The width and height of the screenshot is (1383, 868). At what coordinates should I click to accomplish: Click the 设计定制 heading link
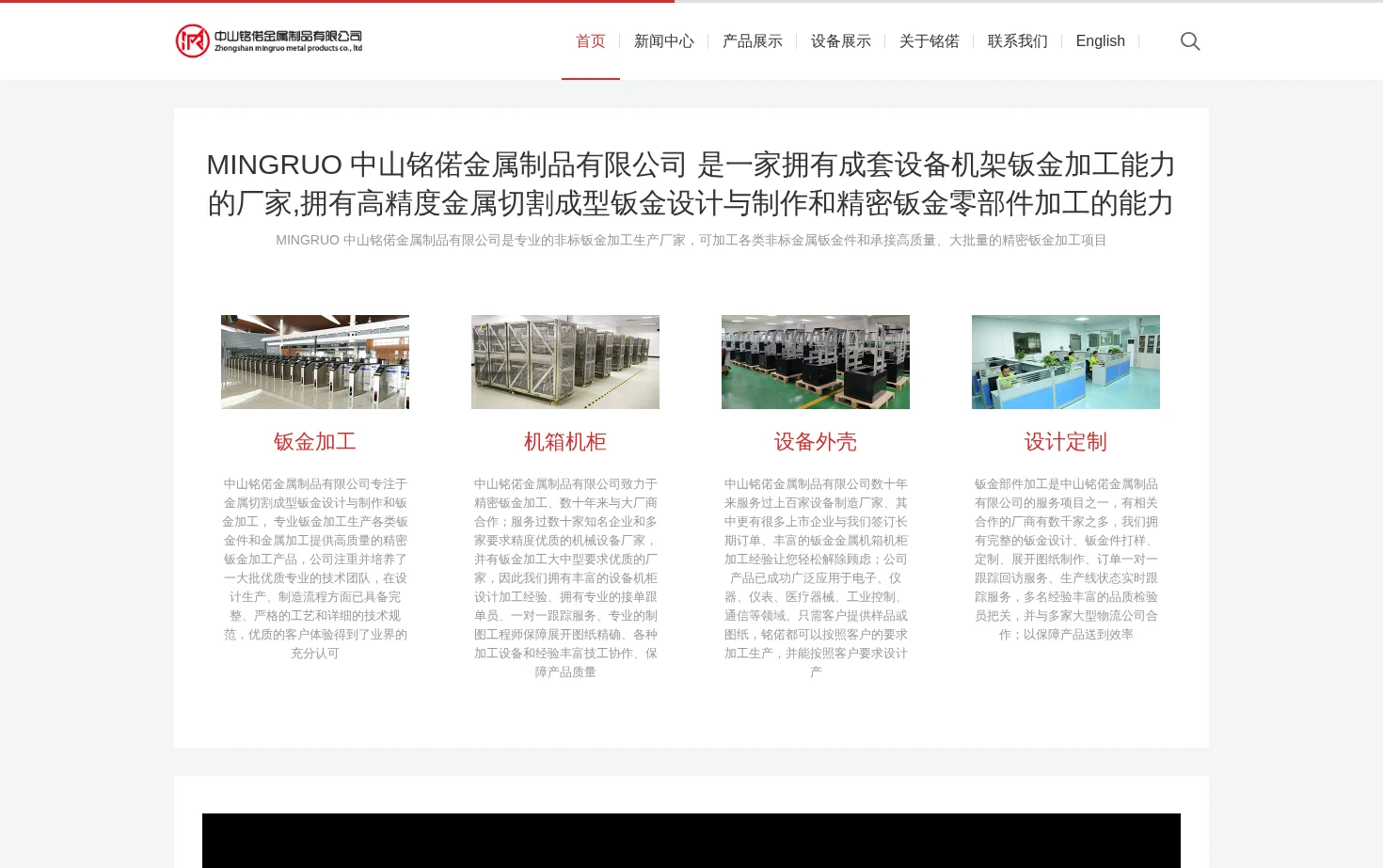pyautogui.click(x=1066, y=442)
